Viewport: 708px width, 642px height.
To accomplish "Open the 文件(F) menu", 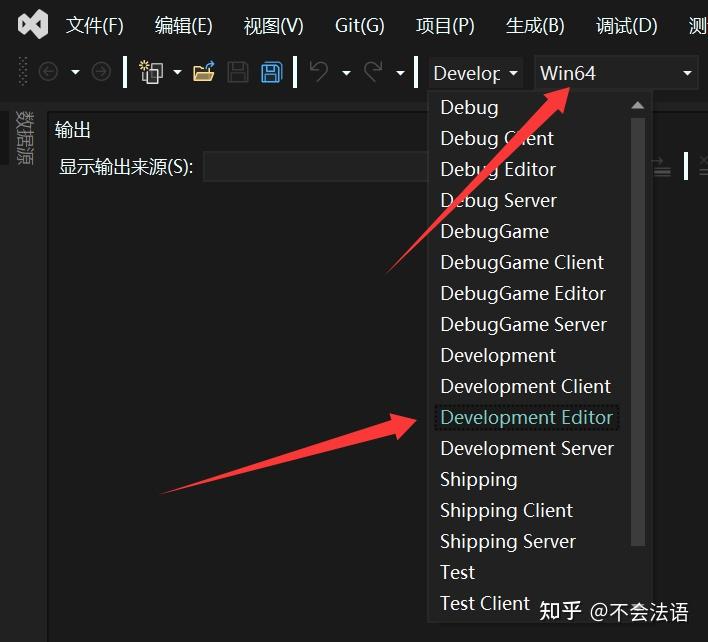I will point(95,25).
